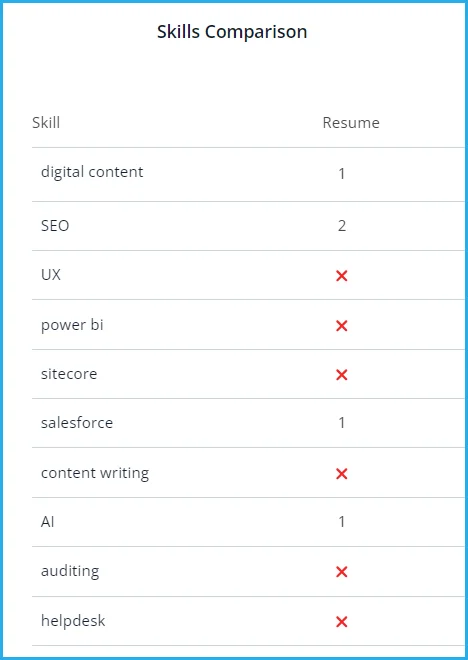Click the red X icon for auditing
468x660 pixels.
pyautogui.click(x=341, y=572)
